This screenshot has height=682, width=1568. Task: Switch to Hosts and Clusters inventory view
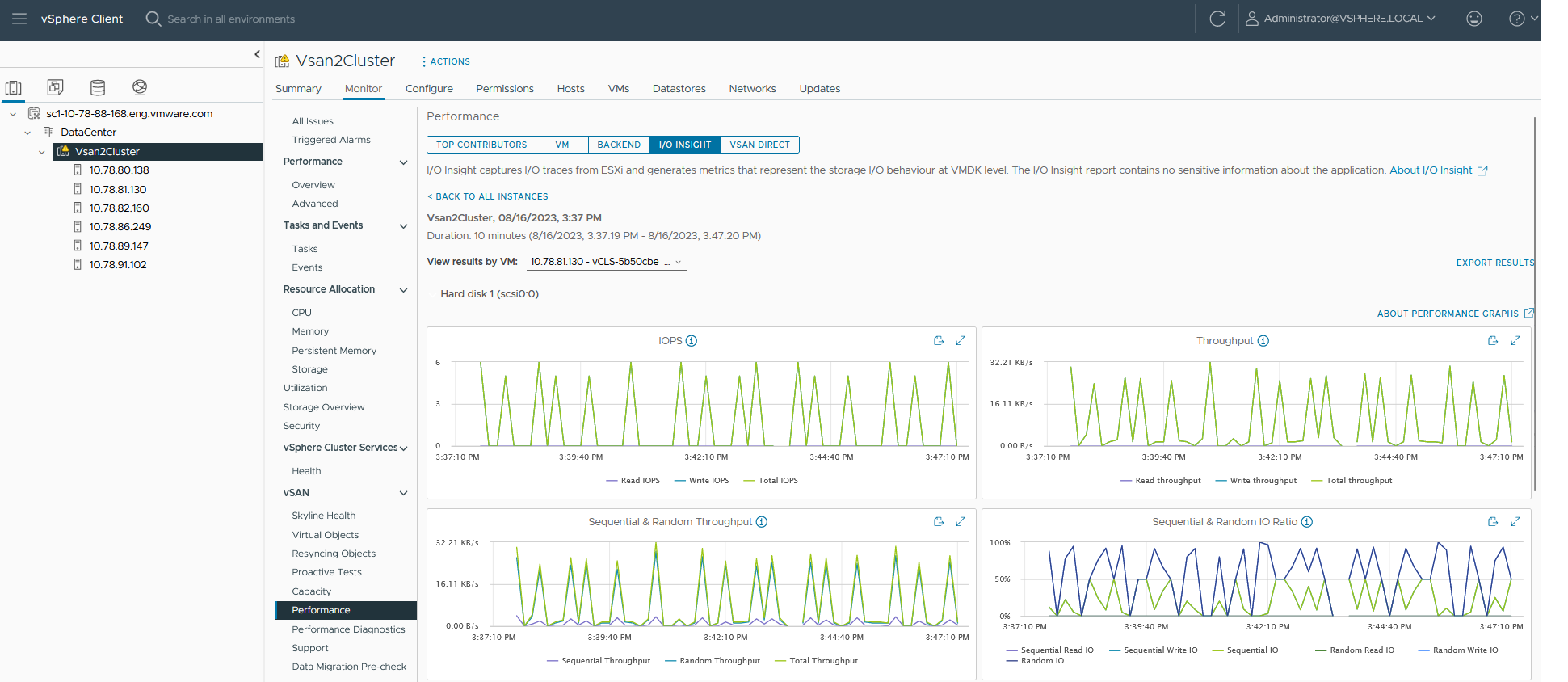tap(14, 87)
